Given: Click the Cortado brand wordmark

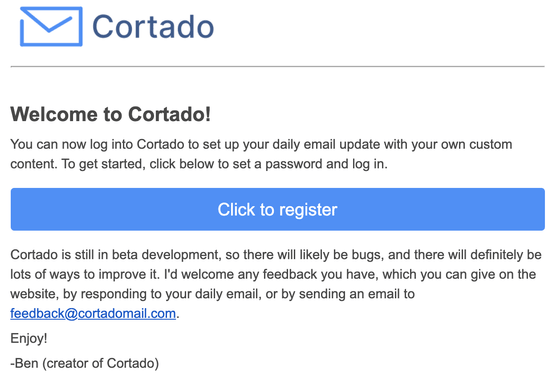Looking at the screenshot, I should click(153, 26).
